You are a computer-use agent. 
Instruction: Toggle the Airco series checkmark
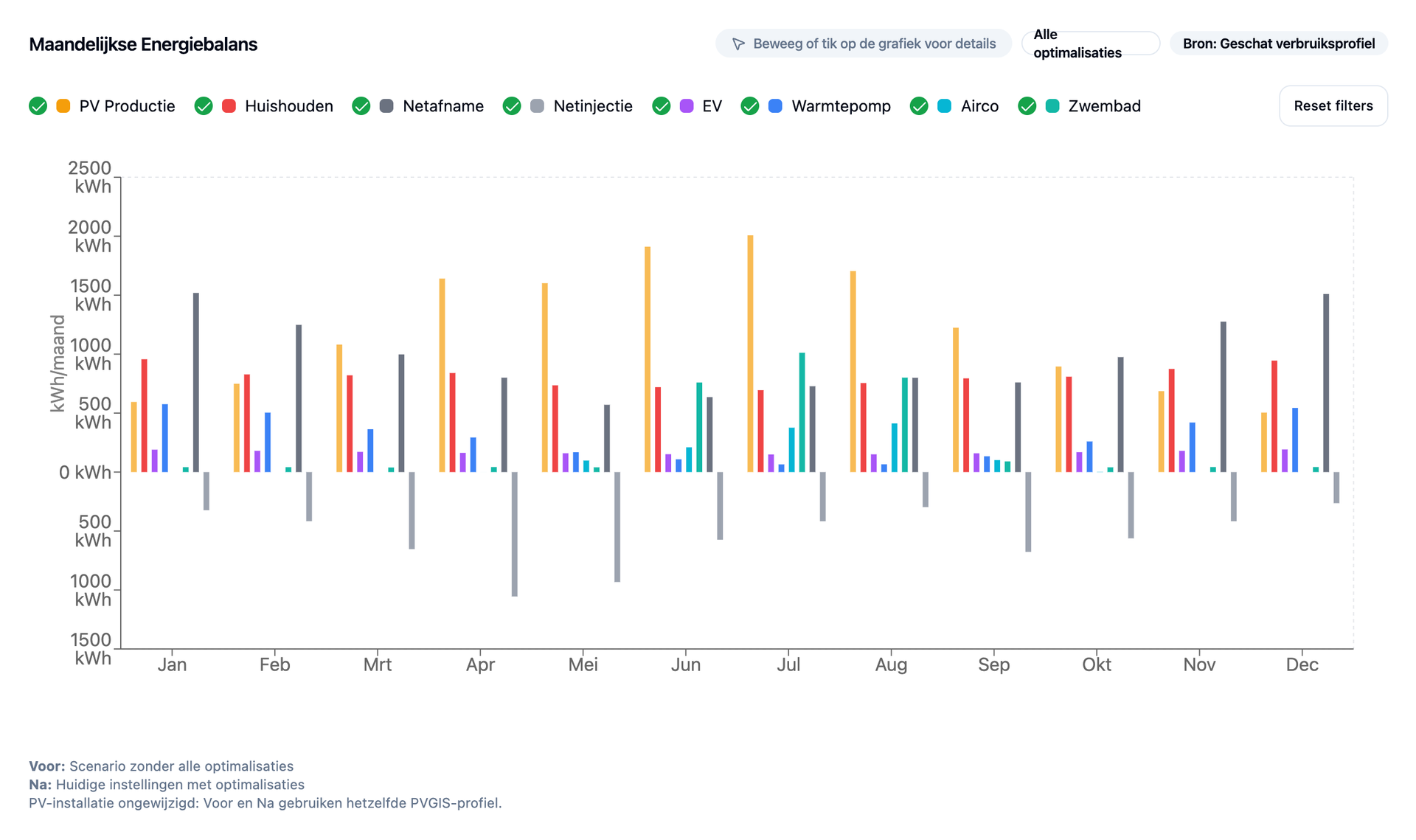919,106
